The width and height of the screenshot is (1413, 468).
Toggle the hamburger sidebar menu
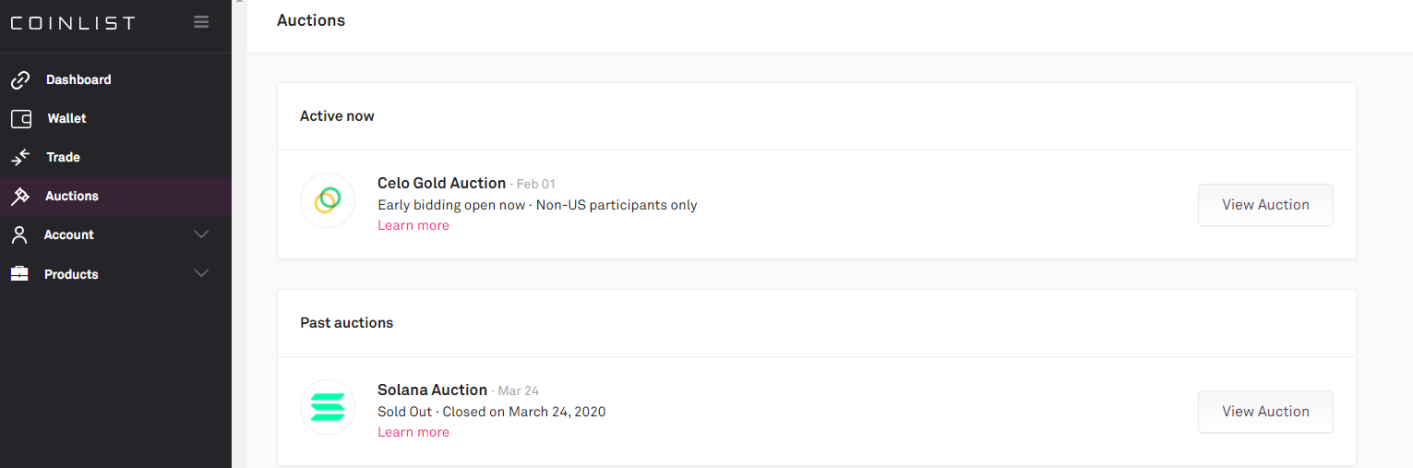pyautogui.click(x=201, y=22)
